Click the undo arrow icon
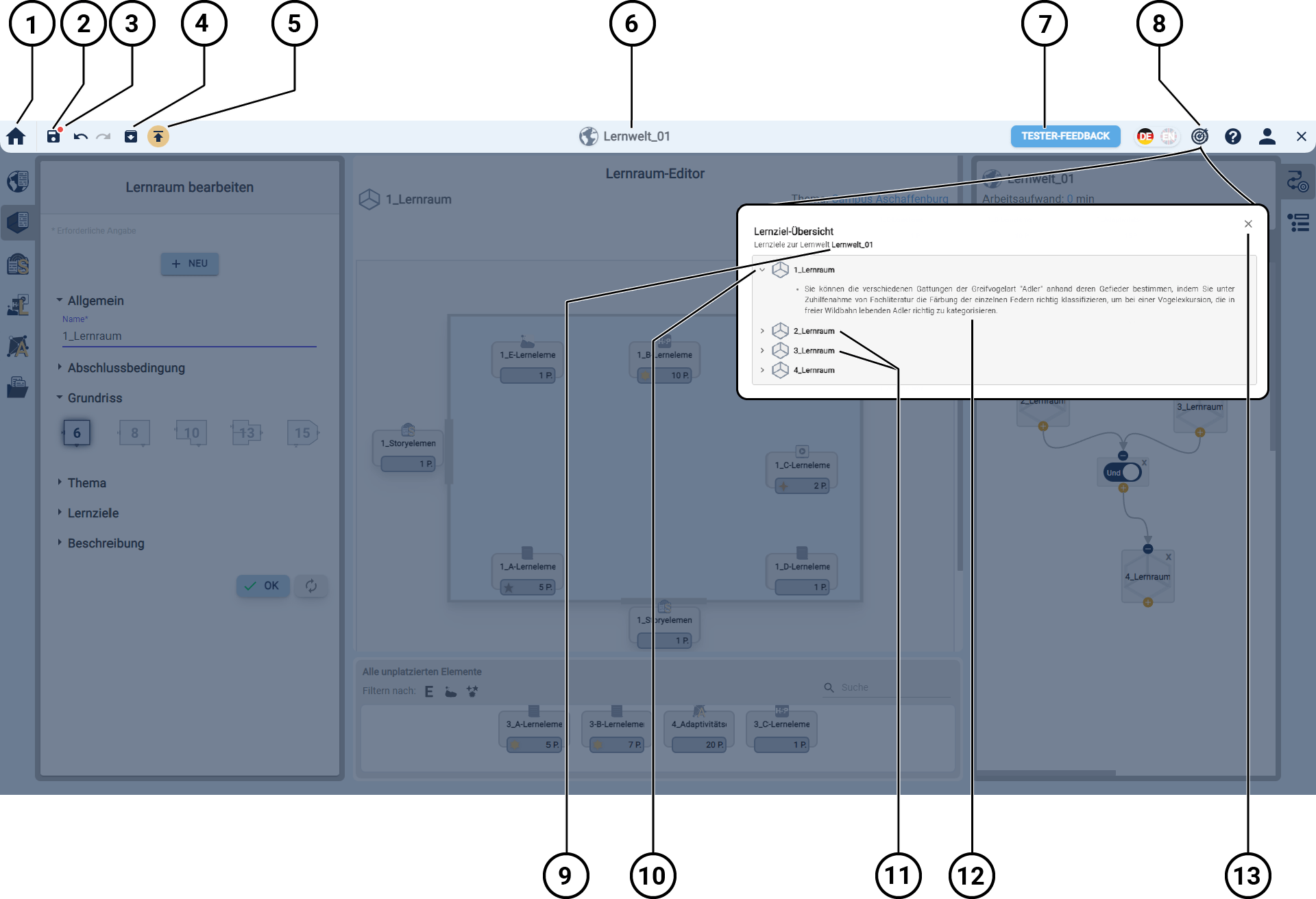Screen dimensions: 1316x899 pos(80,136)
